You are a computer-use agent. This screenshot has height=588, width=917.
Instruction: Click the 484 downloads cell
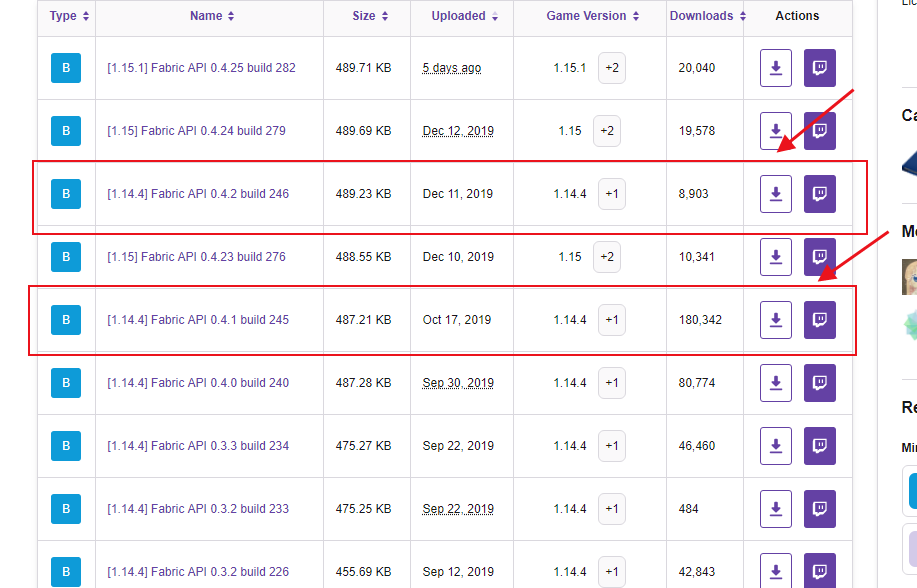[x=688, y=509]
